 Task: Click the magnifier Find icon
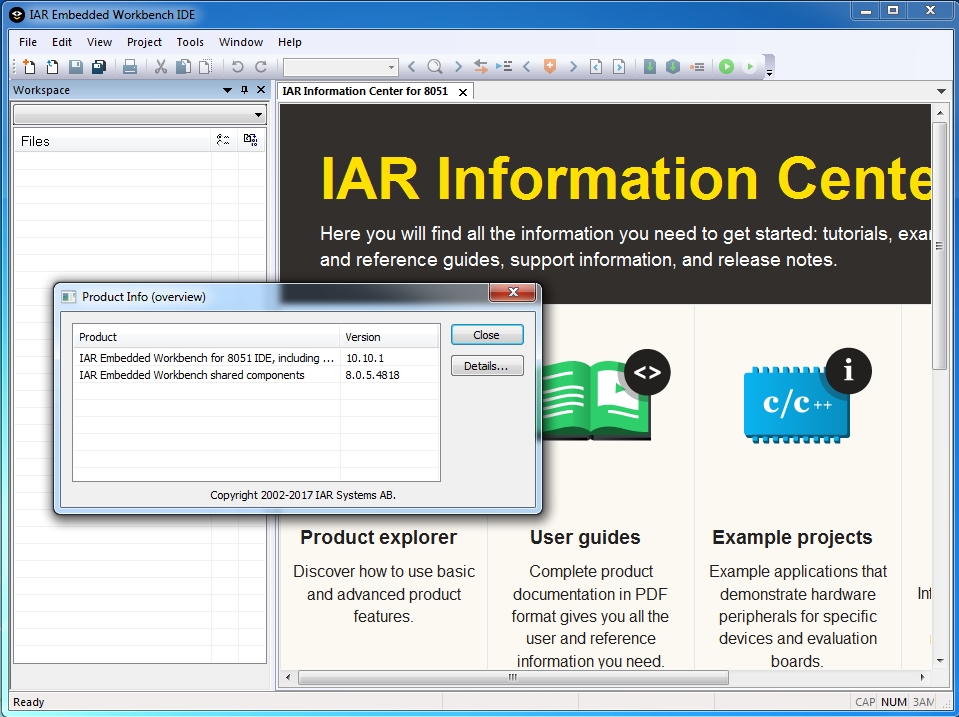435,67
